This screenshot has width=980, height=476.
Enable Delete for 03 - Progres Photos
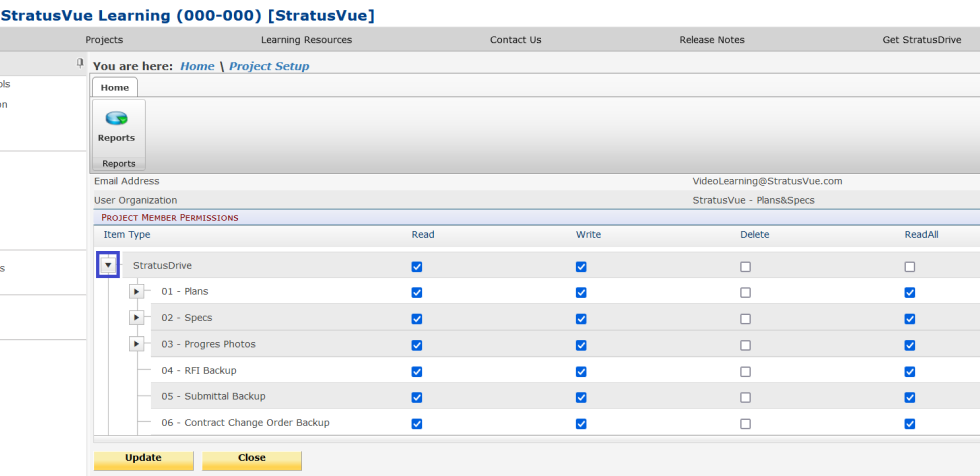click(746, 345)
